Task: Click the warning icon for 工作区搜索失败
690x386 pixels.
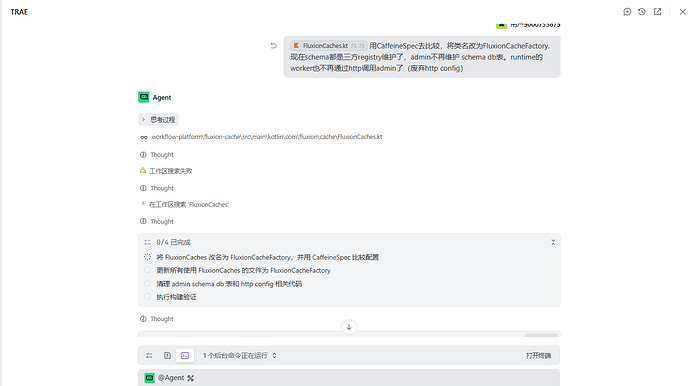Action: coord(143,170)
